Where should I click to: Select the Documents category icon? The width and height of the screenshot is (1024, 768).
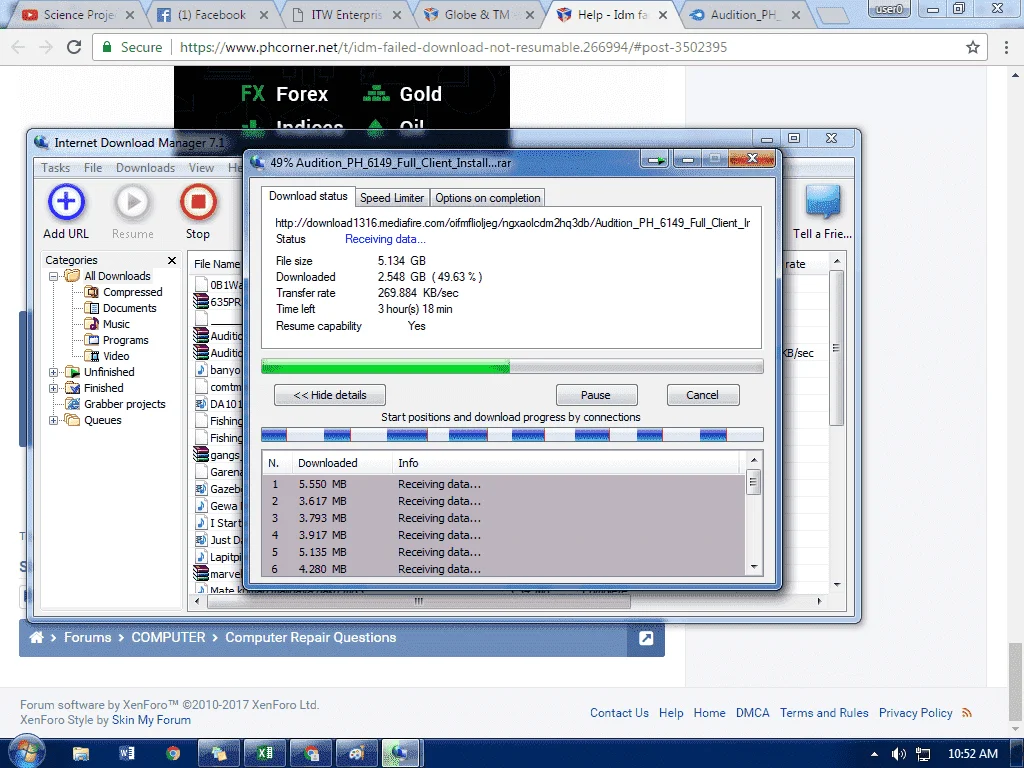click(92, 308)
